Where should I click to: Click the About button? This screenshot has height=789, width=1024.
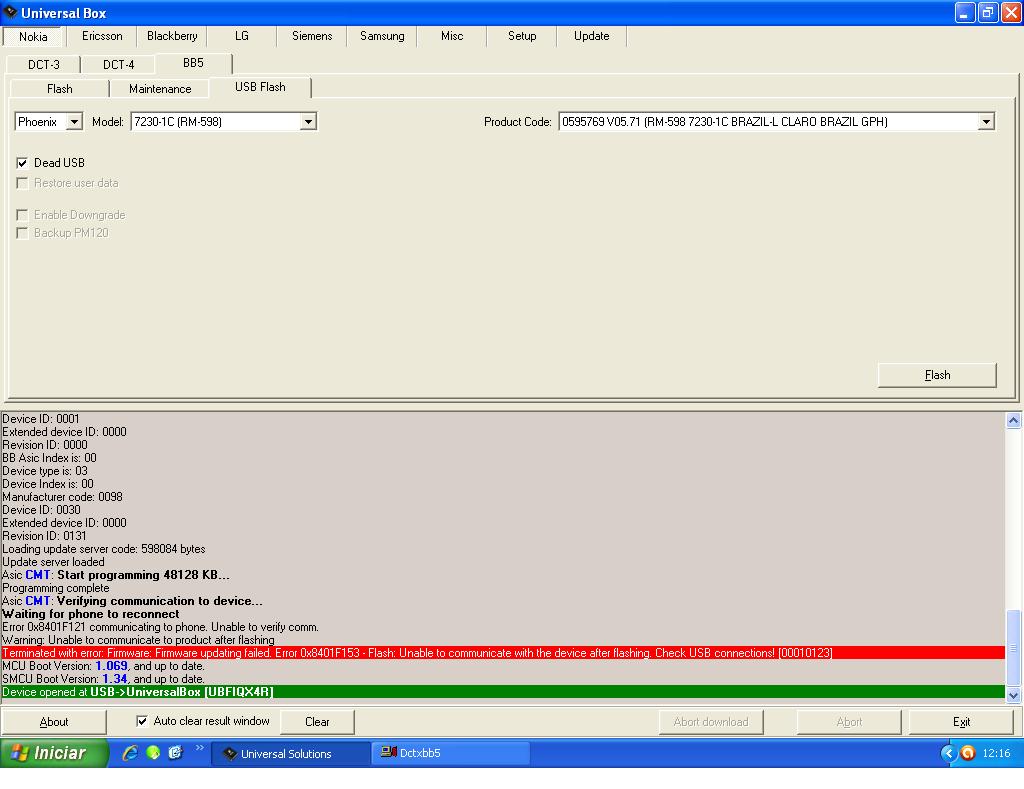point(54,722)
